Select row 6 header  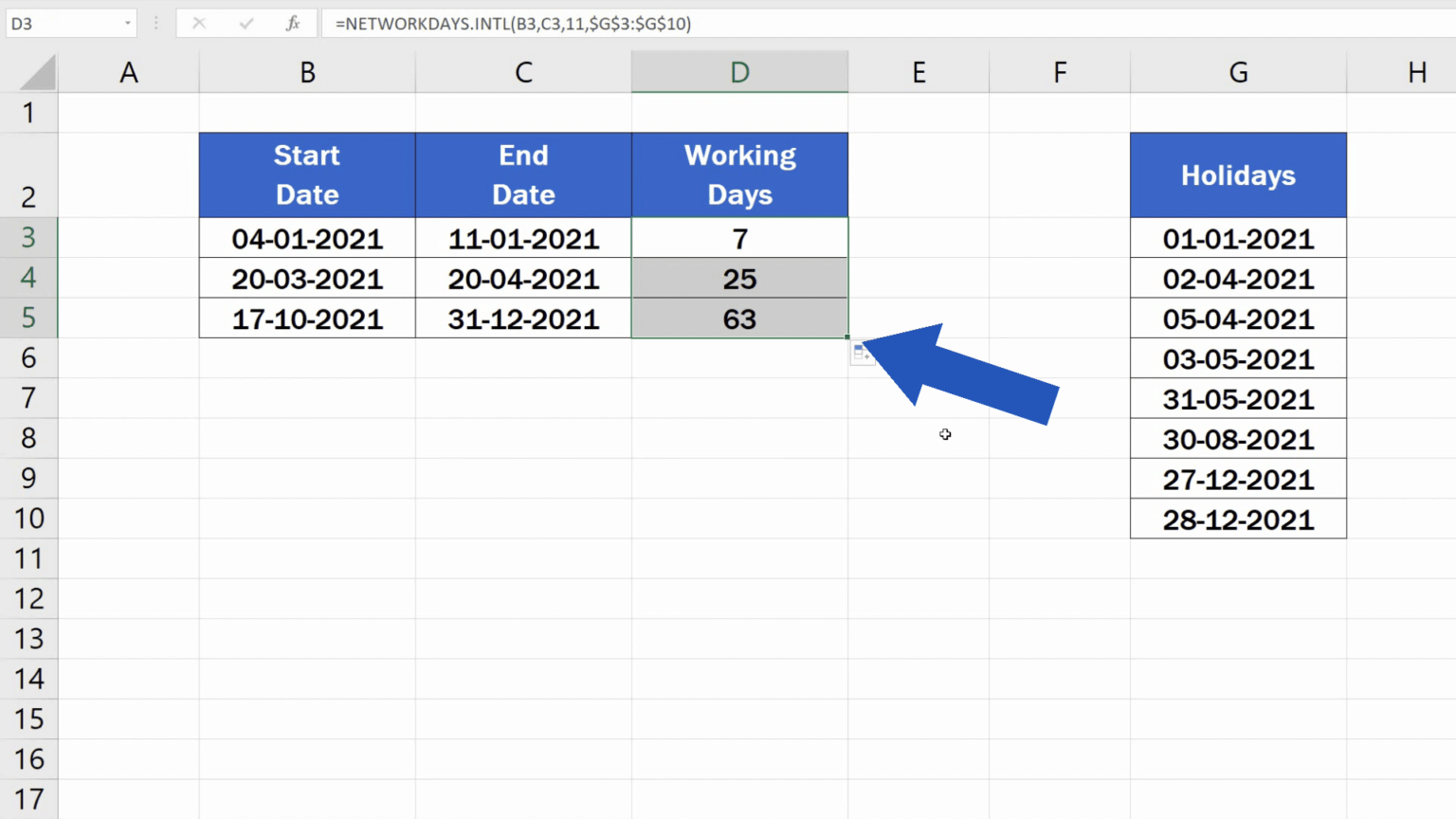28,358
